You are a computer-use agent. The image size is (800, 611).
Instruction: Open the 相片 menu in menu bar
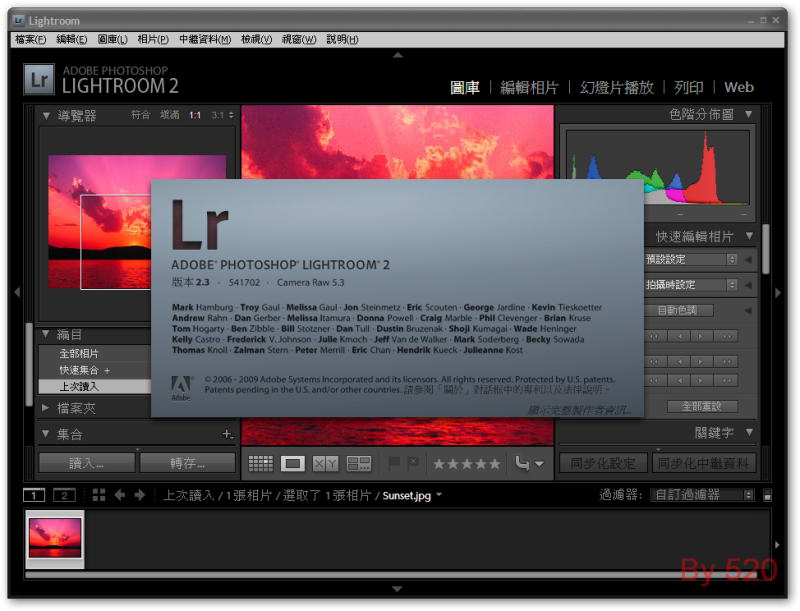(x=153, y=39)
